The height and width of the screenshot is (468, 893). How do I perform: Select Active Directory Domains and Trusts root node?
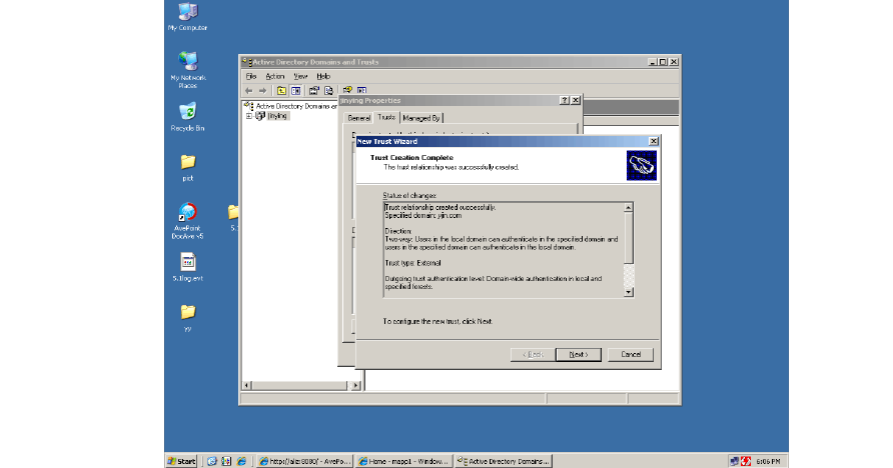(295, 105)
